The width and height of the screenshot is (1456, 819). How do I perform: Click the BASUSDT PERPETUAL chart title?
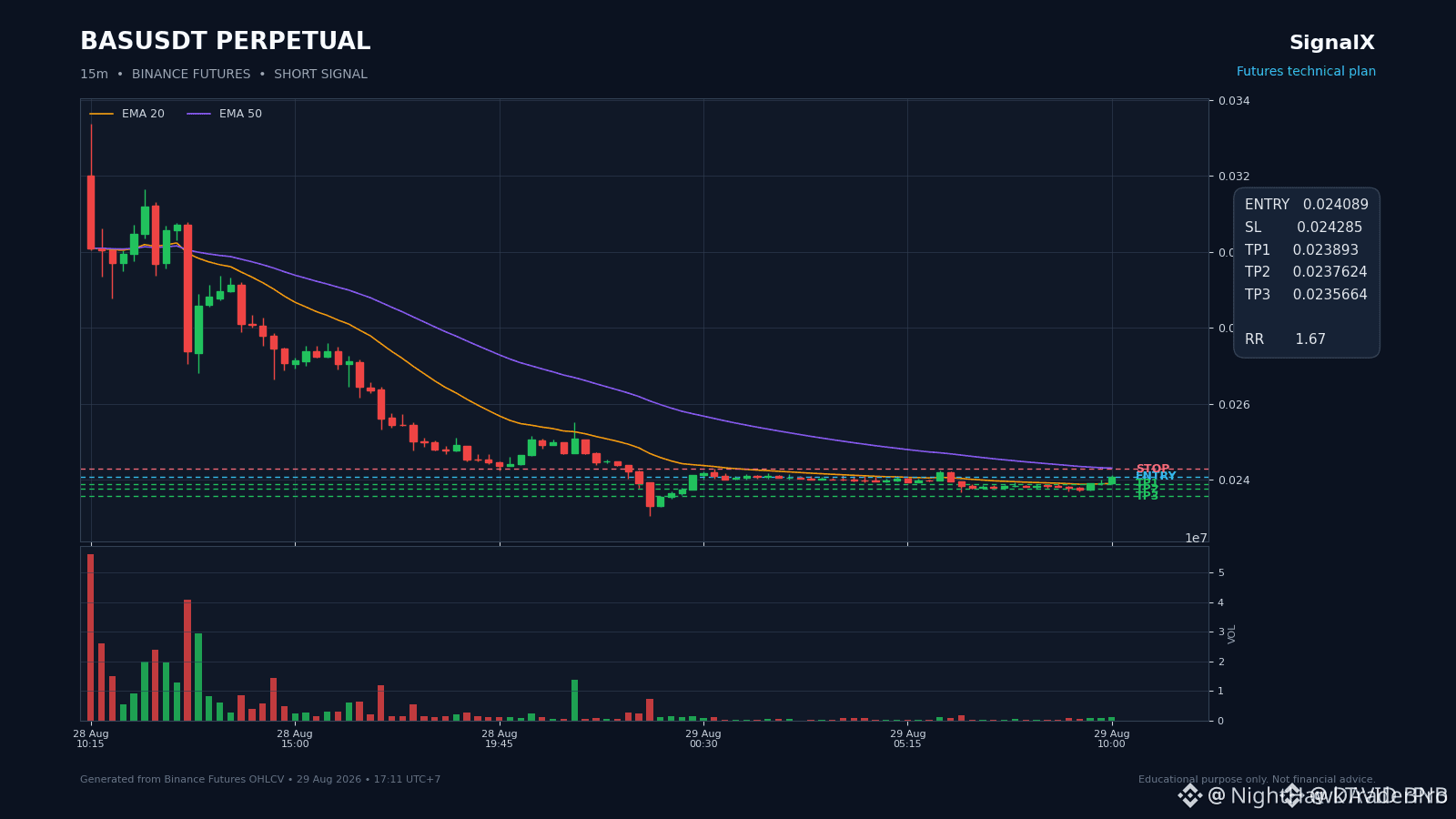[x=225, y=42]
